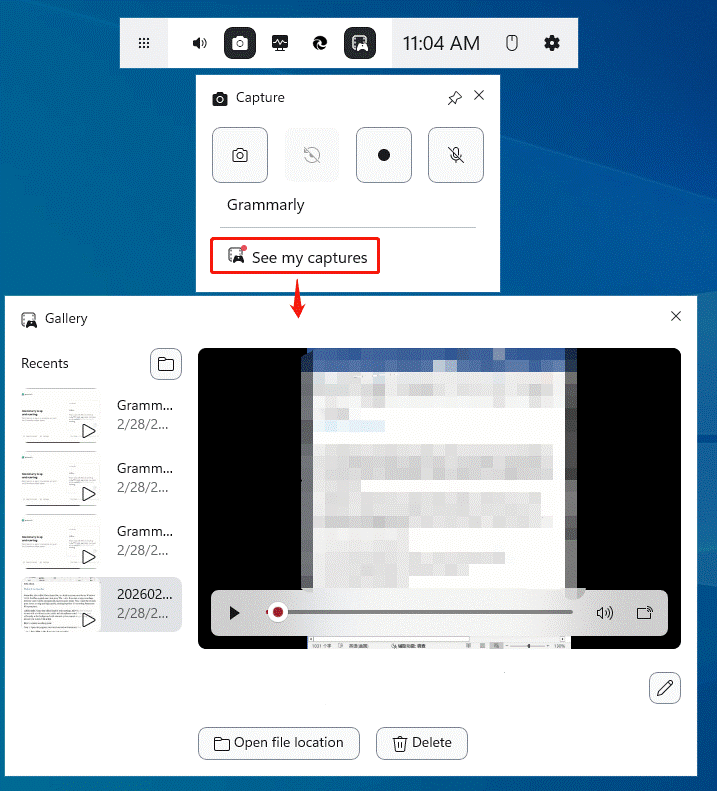Open the widget menu grid icon
The image size is (717, 791).
pyautogui.click(x=144, y=43)
